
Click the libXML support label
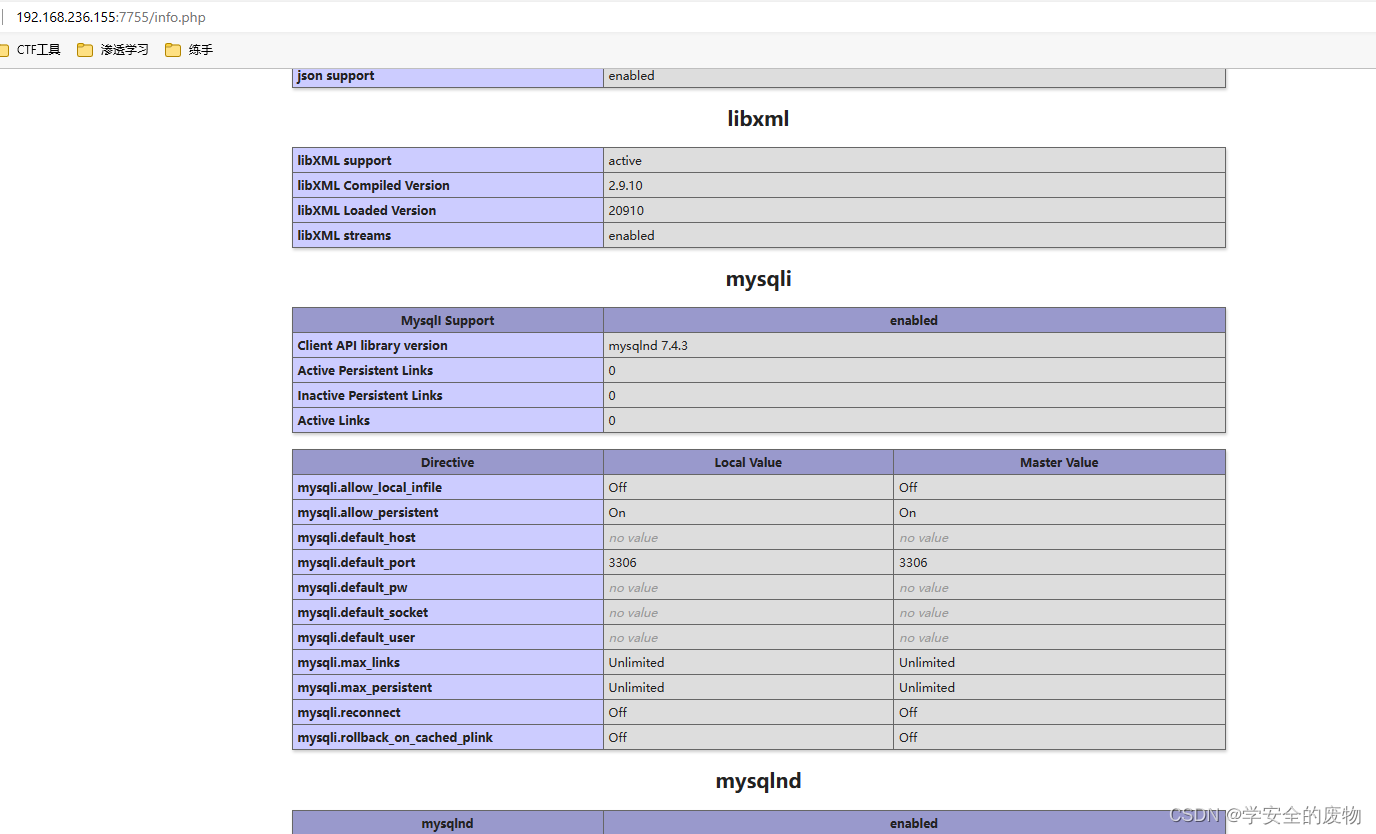344,160
